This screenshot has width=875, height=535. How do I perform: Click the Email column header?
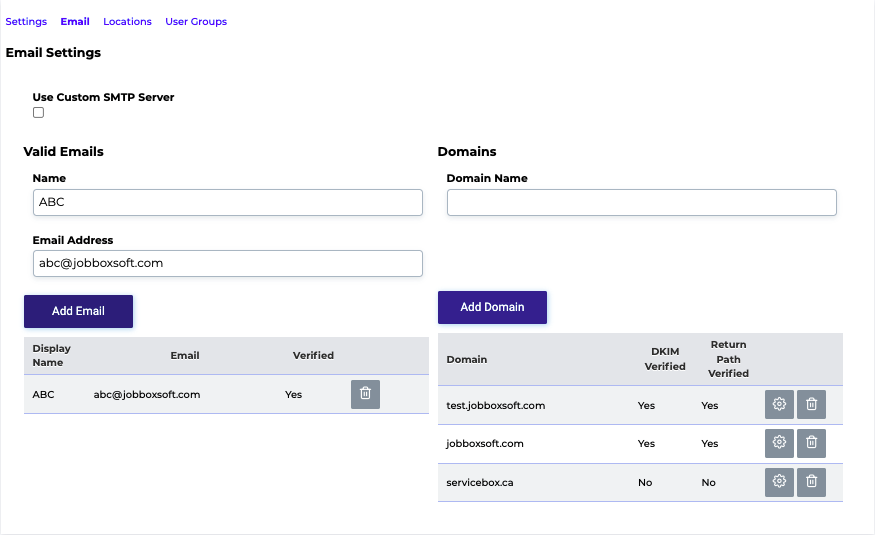pos(185,355)
